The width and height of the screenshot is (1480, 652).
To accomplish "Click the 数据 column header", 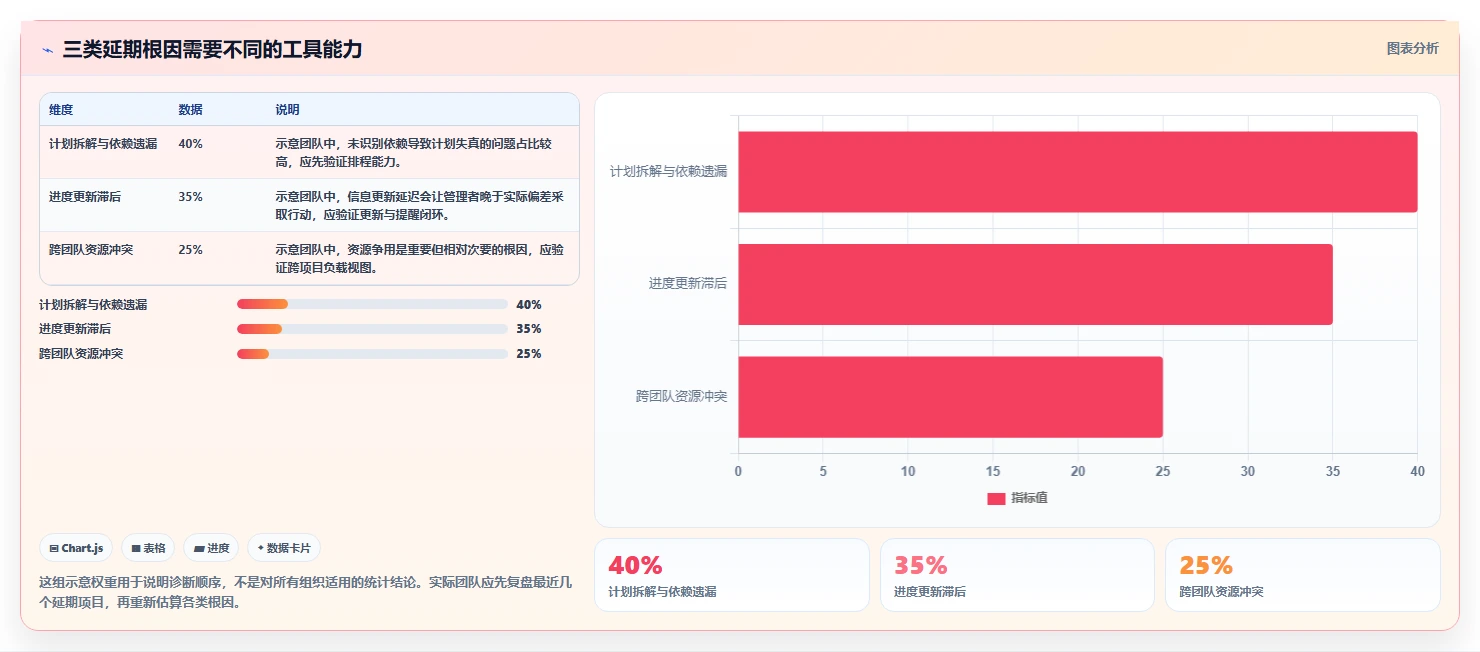I will pyautogui.click(x=191, y=110).
